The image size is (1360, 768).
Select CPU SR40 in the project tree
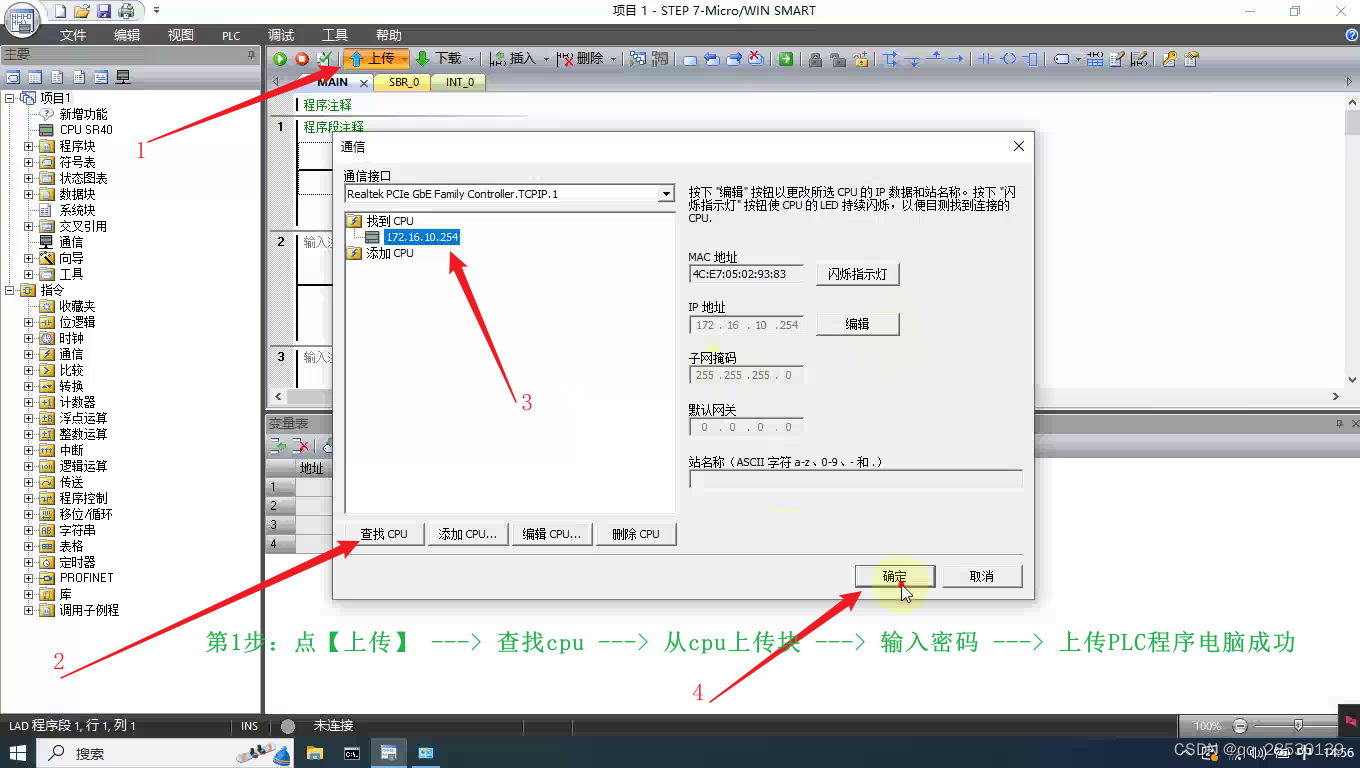(86, 130)
